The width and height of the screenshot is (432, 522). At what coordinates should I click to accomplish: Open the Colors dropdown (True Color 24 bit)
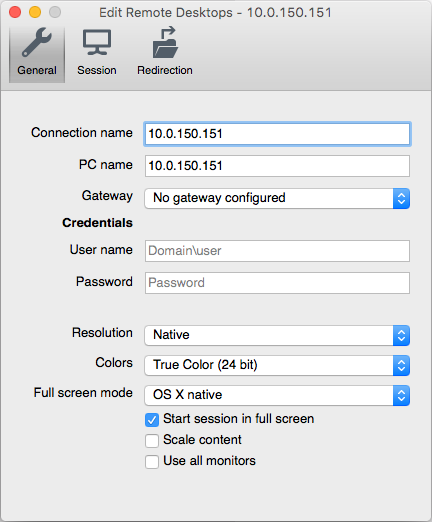click(277, 365)
